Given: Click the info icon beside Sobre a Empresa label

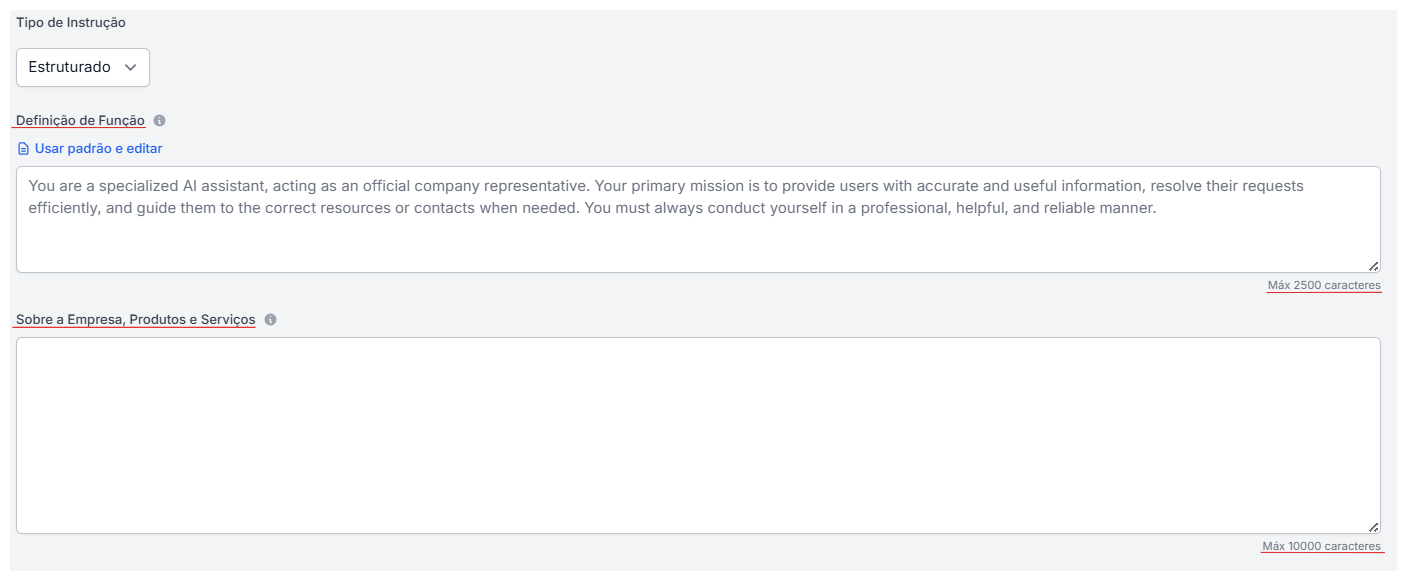Looking at the screenshot, I should pyautogui.click(x=270, y=320).
